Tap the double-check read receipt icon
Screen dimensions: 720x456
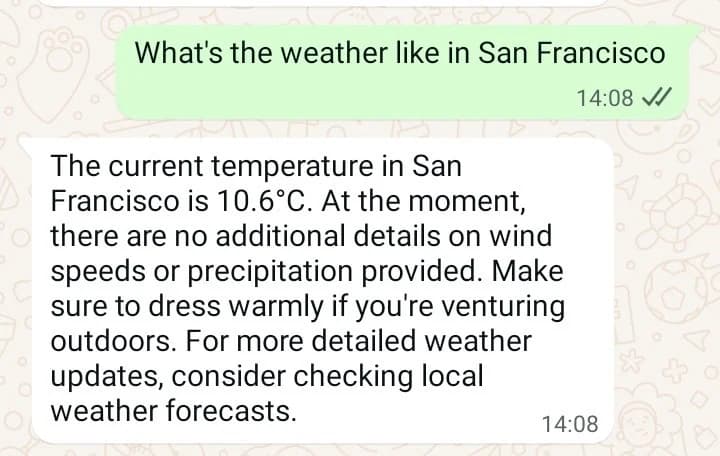point(656,97)
